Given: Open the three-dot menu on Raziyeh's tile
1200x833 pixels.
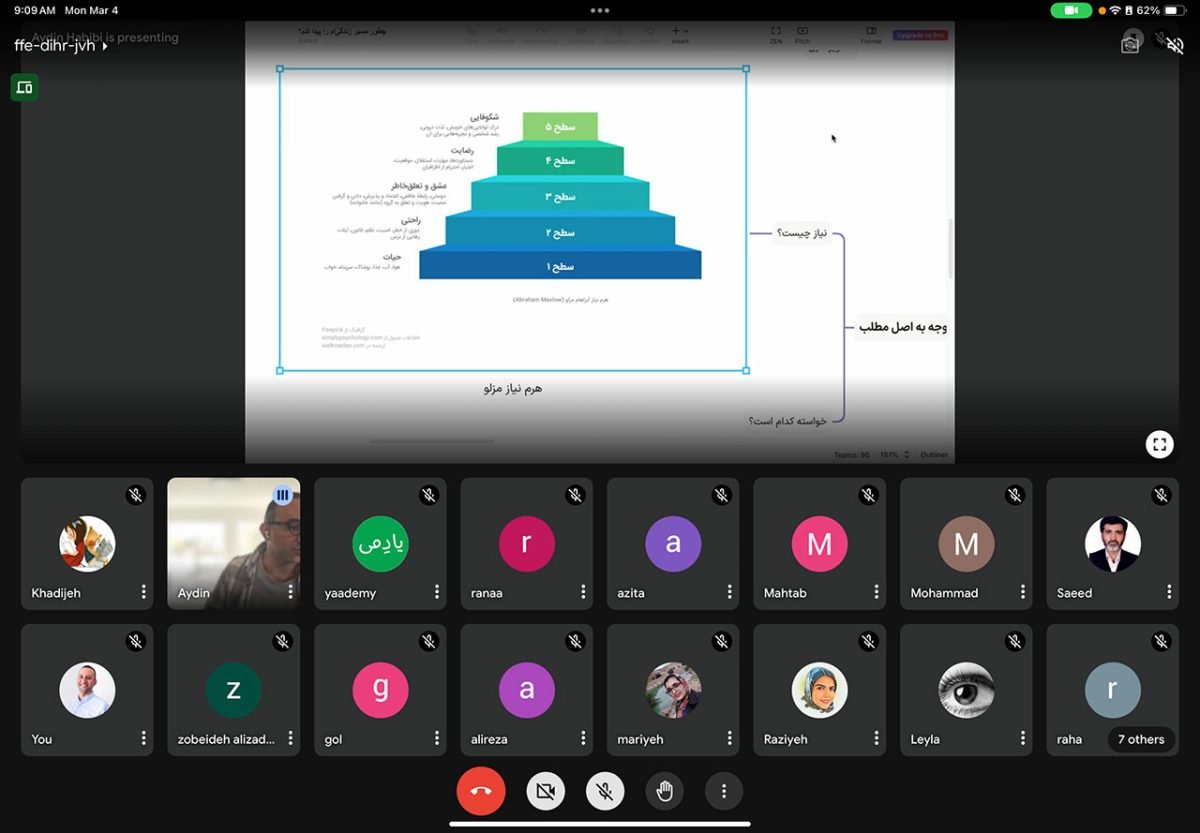Looking at the screenshot, I should click(876, 739).
